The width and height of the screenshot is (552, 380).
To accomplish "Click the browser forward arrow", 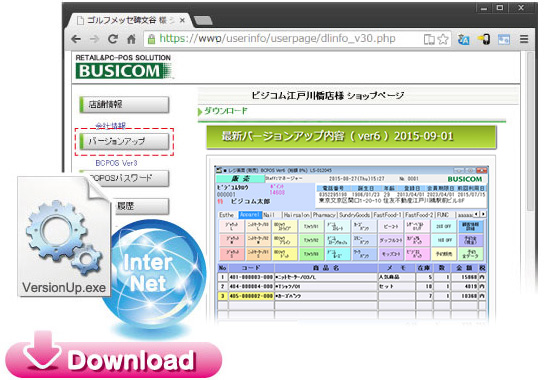I will pyautogui.click(x=94, y=39).
